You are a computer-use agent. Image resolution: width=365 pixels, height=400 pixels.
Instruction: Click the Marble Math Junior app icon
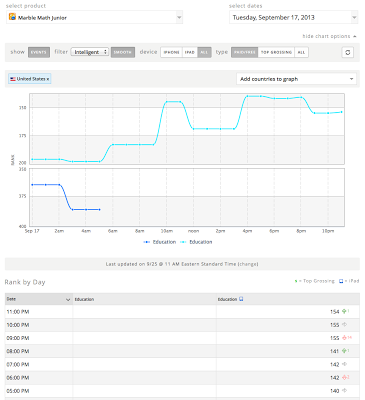12,17
